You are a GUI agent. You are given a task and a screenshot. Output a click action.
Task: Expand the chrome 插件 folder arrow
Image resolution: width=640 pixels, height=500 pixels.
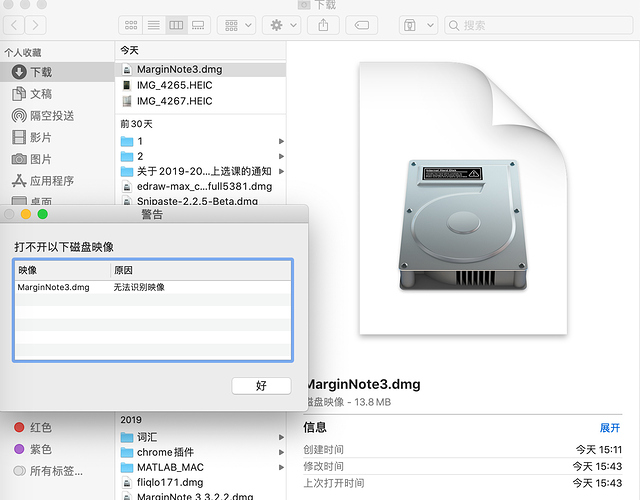tap(281, 452)
